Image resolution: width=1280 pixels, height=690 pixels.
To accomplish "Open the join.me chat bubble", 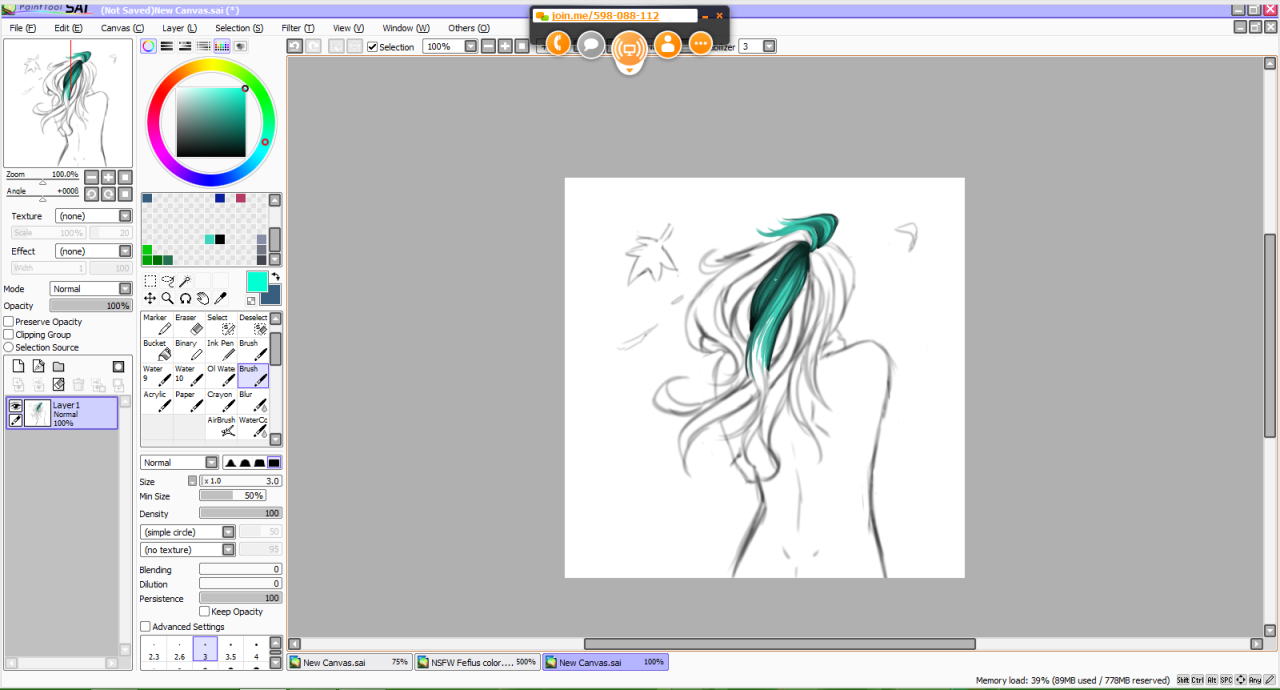I will (591, 44).
